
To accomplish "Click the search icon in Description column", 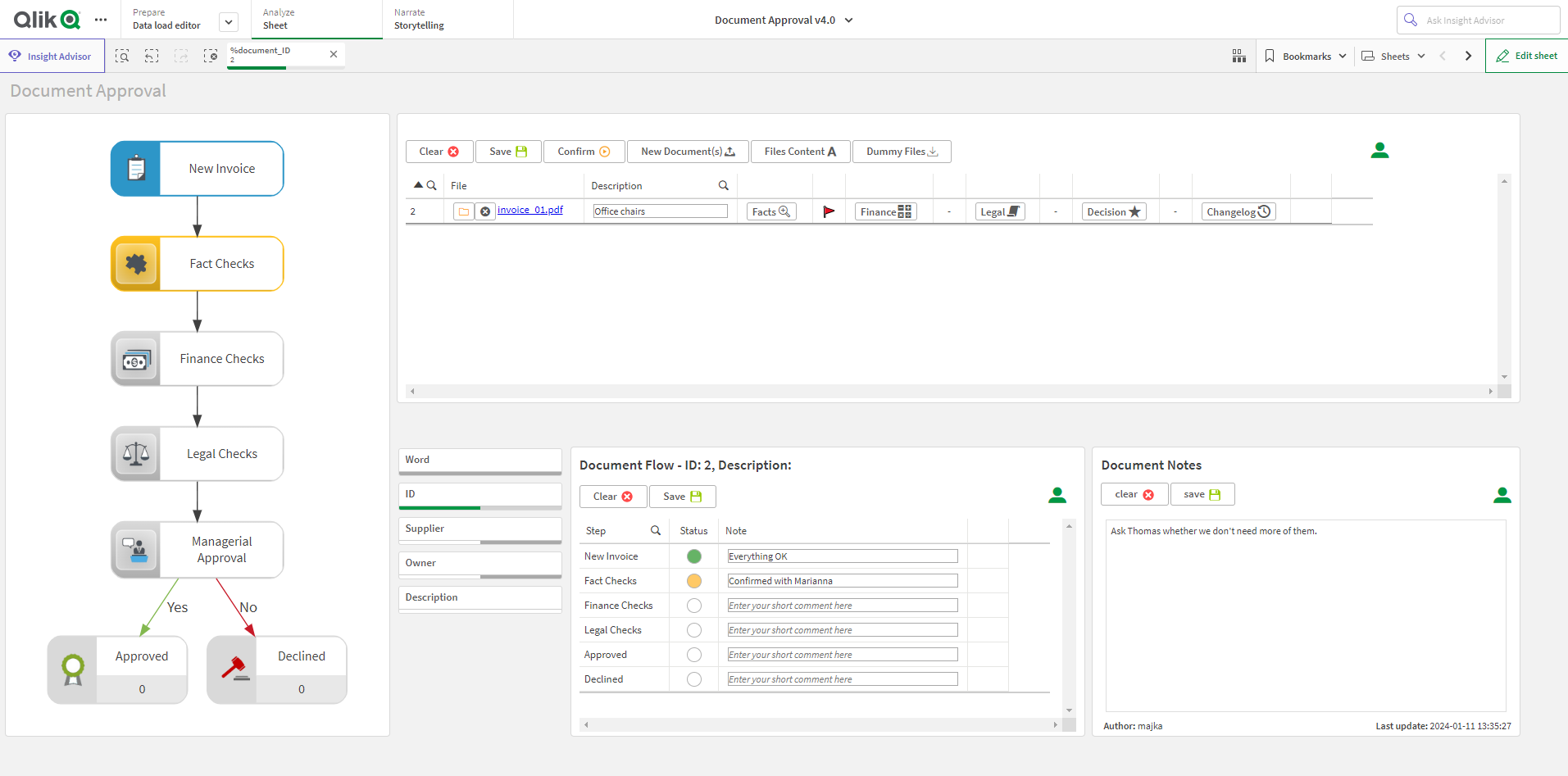I will [723, 186].
